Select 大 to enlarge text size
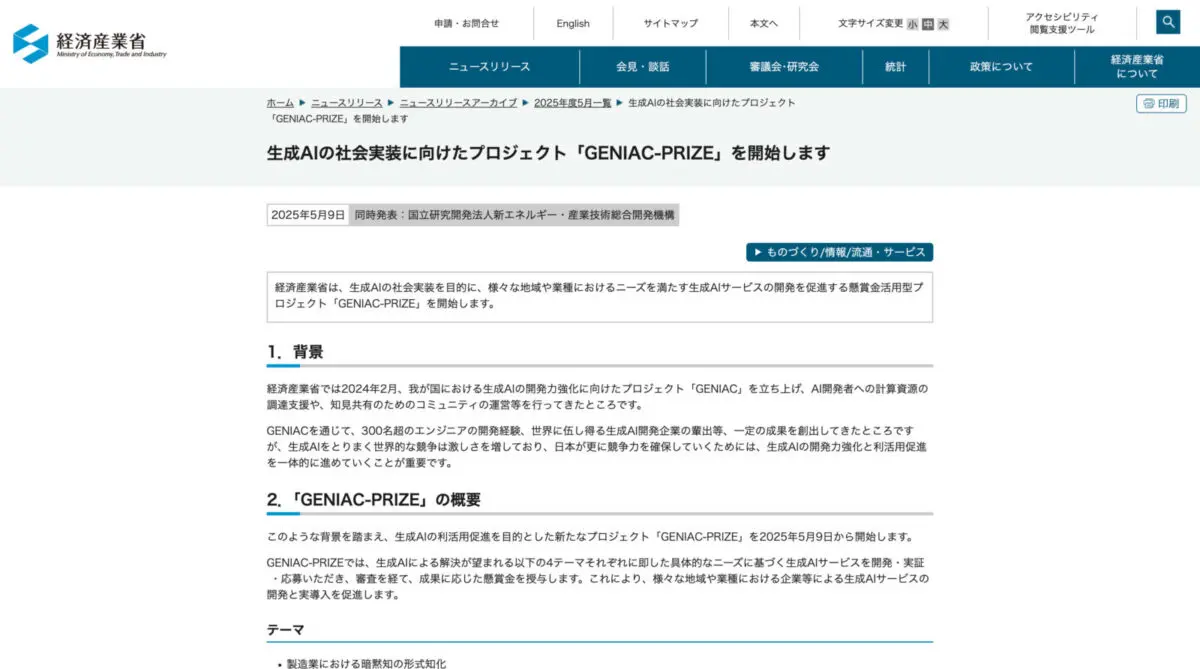Image resolution: width=1200 pixels, height=669 pixels. 944,23
